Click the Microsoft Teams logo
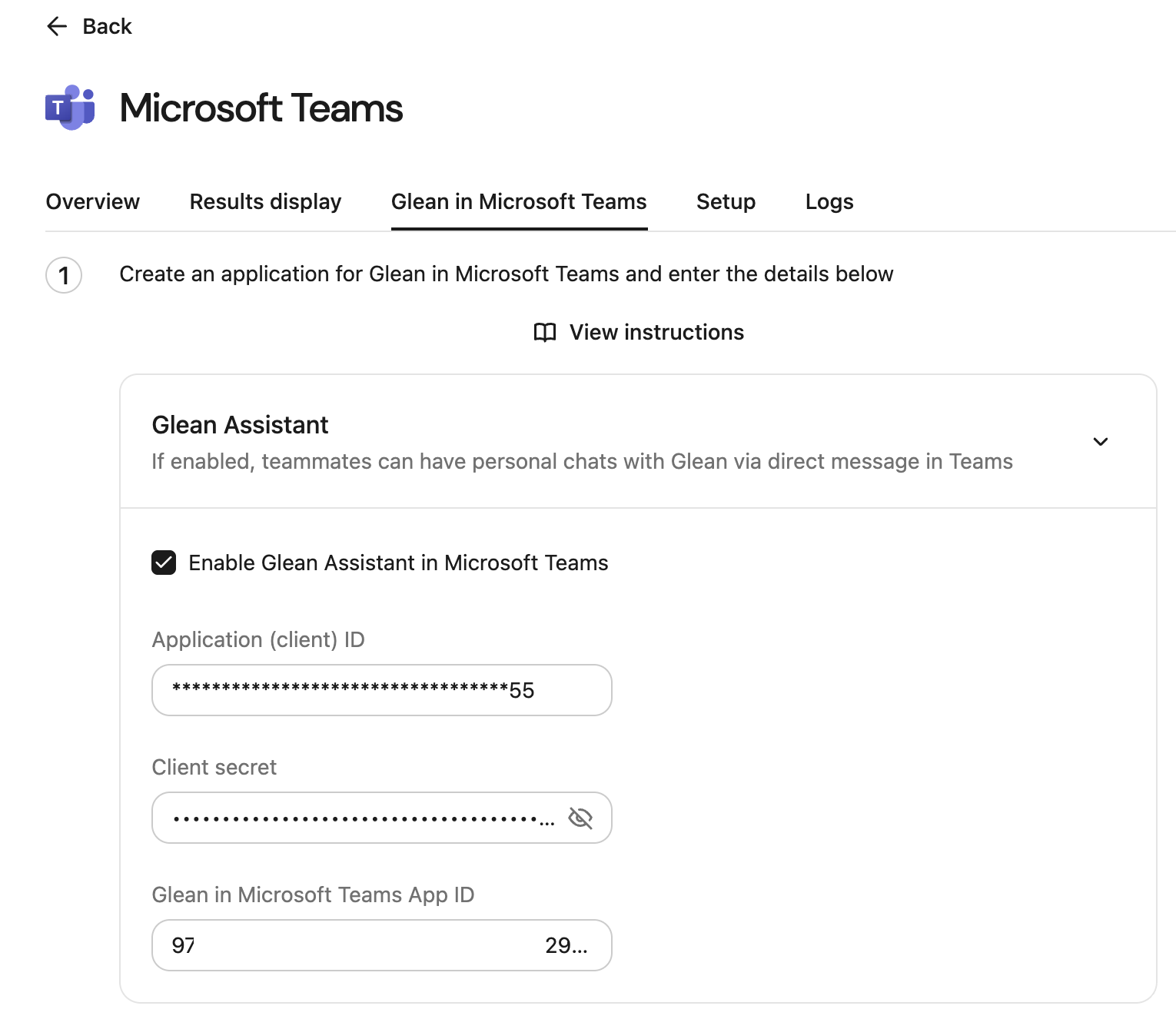Viewport: 1176px width, 1019px height. coord(70,108)
